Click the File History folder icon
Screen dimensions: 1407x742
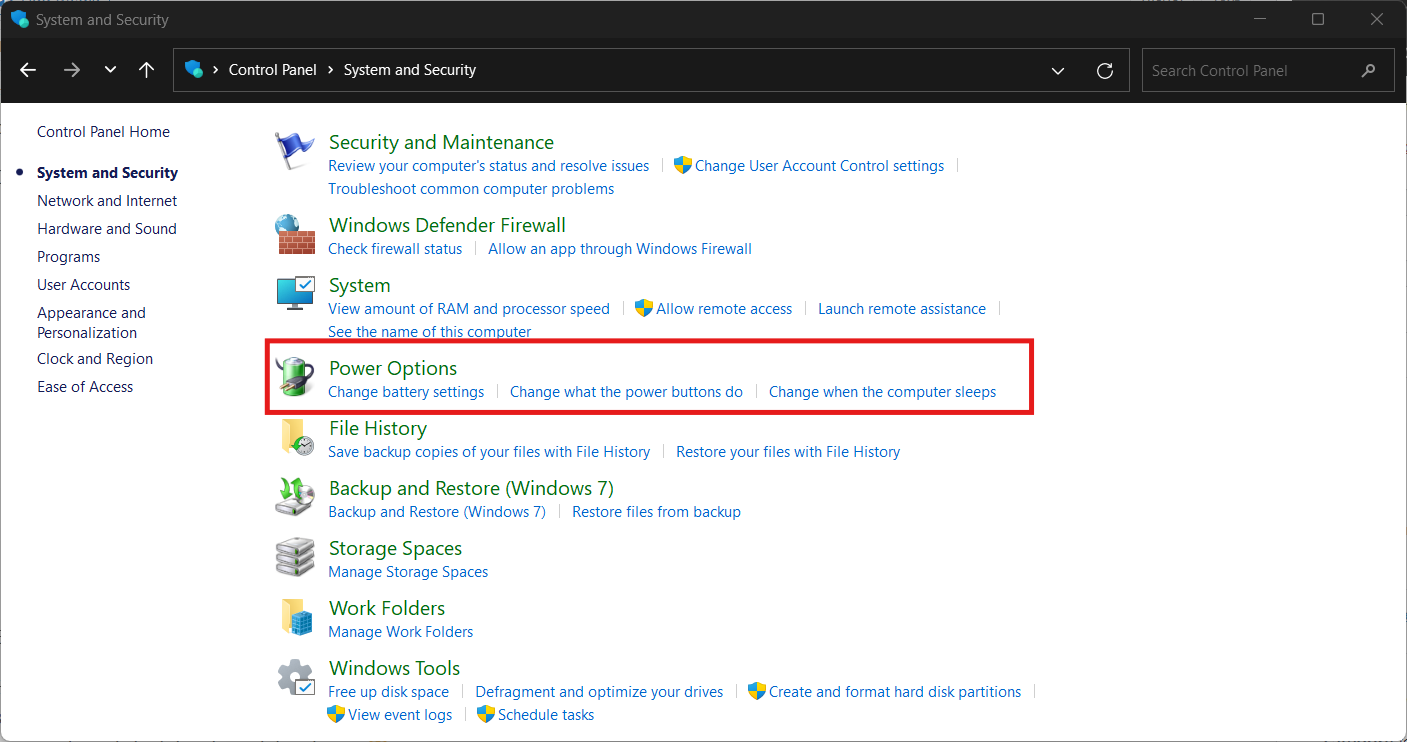click(297, 438)
